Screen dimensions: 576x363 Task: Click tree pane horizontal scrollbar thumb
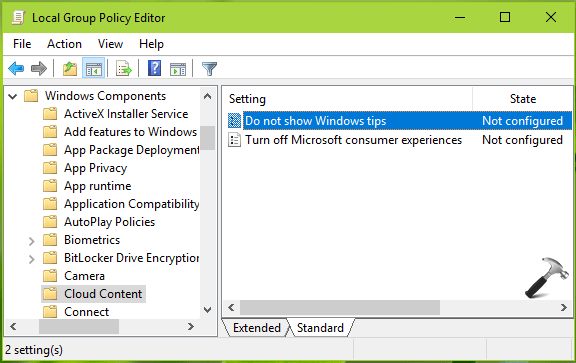click(79, 326)
